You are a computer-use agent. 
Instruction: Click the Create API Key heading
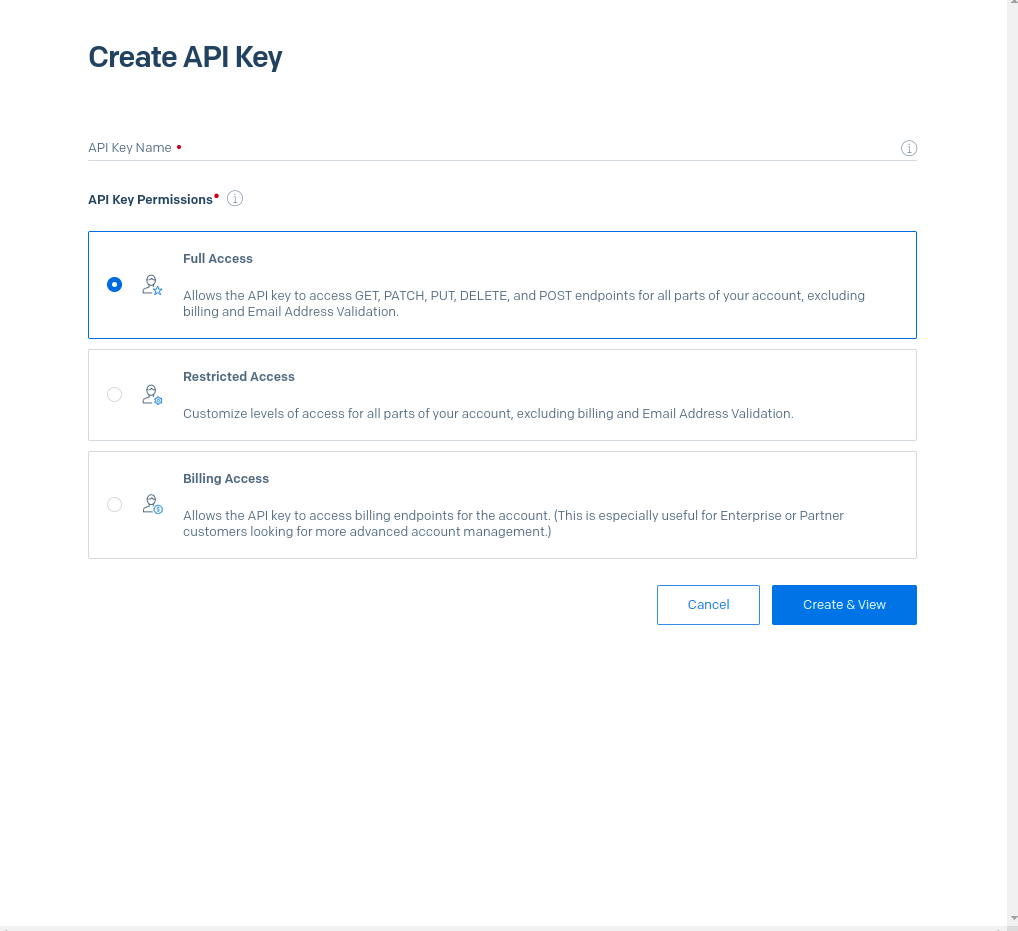(x=185, y=57)
